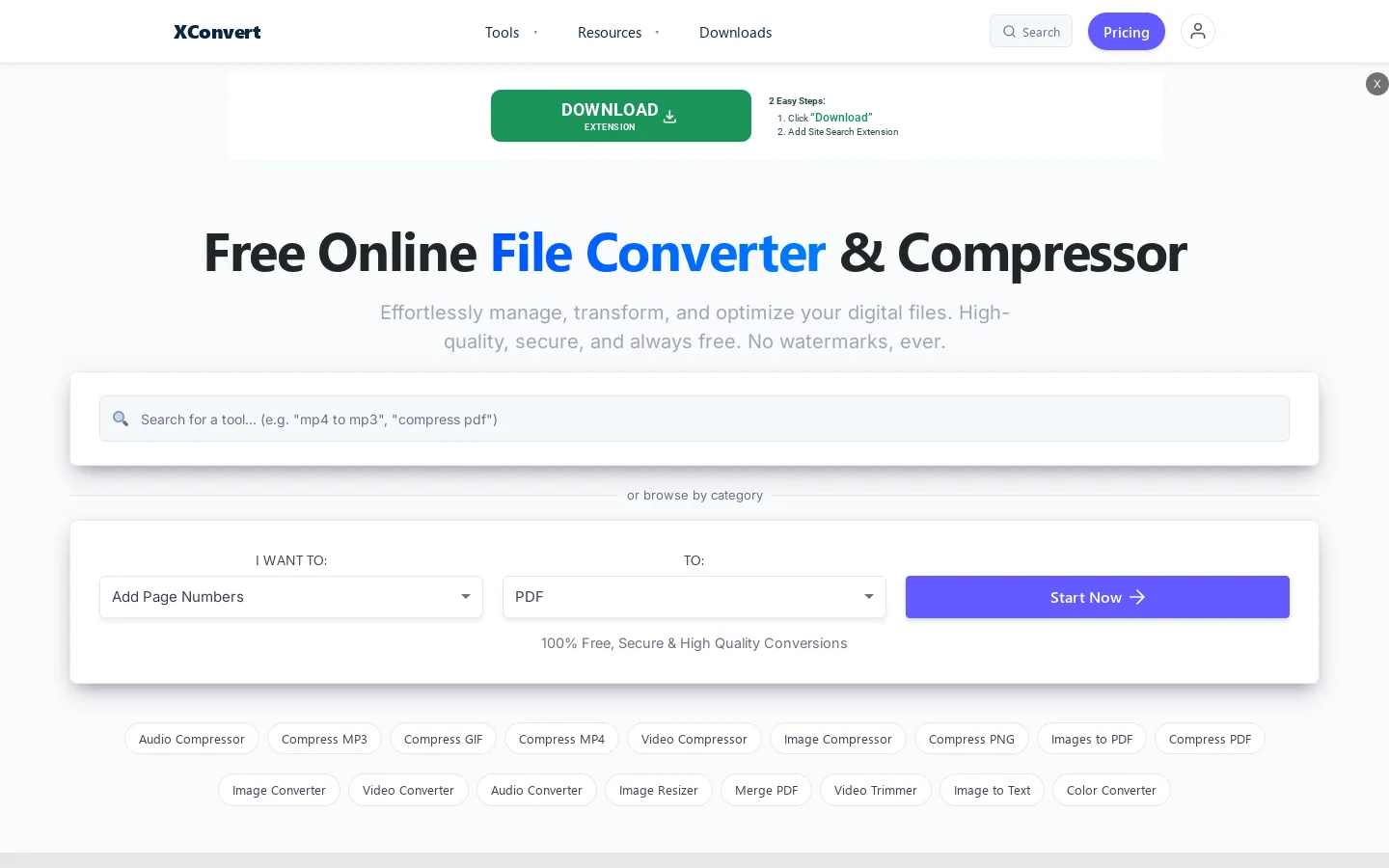The width and height of the screenshot is (1389, 868).
Task: Open the user account icon
Action: [1198, 32]
